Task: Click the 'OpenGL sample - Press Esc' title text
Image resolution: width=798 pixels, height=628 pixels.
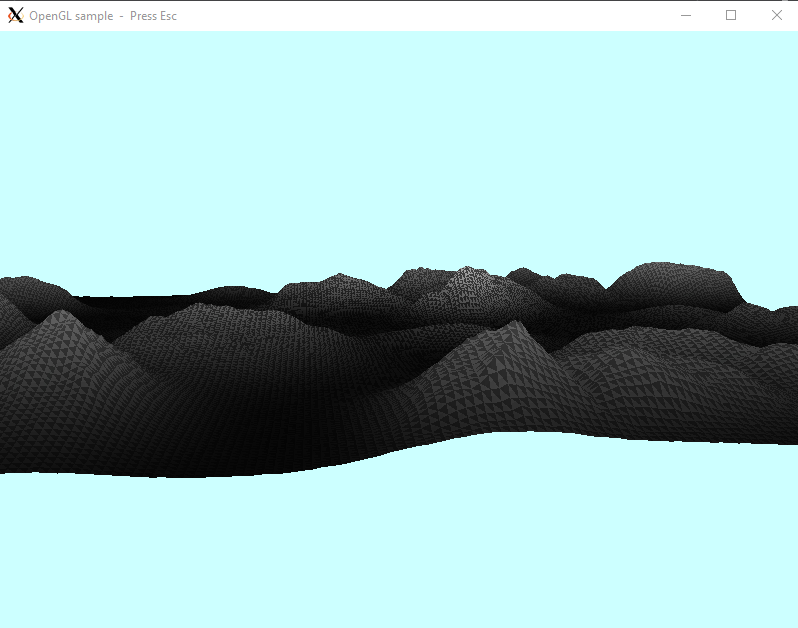Action: 103,16
